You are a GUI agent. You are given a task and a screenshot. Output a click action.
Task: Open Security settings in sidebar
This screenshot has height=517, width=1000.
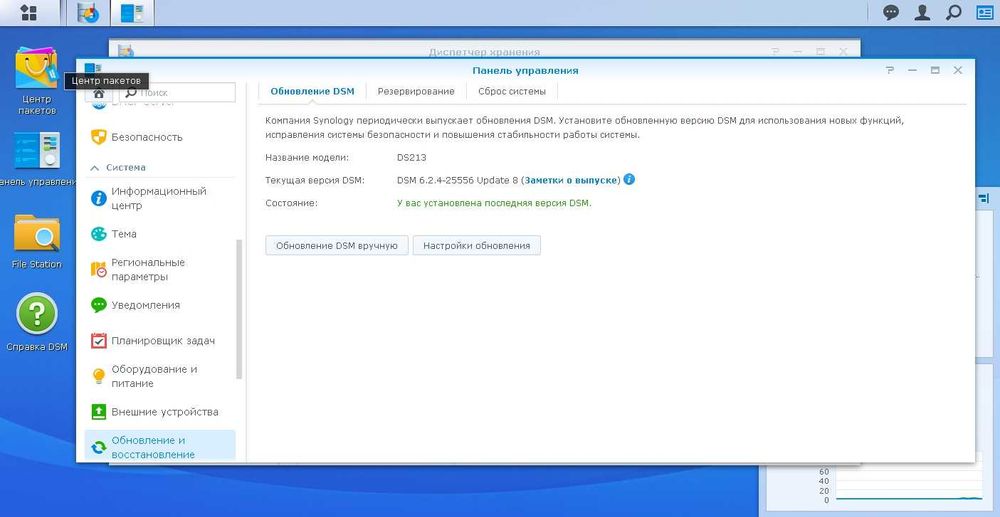click(160, 137)
